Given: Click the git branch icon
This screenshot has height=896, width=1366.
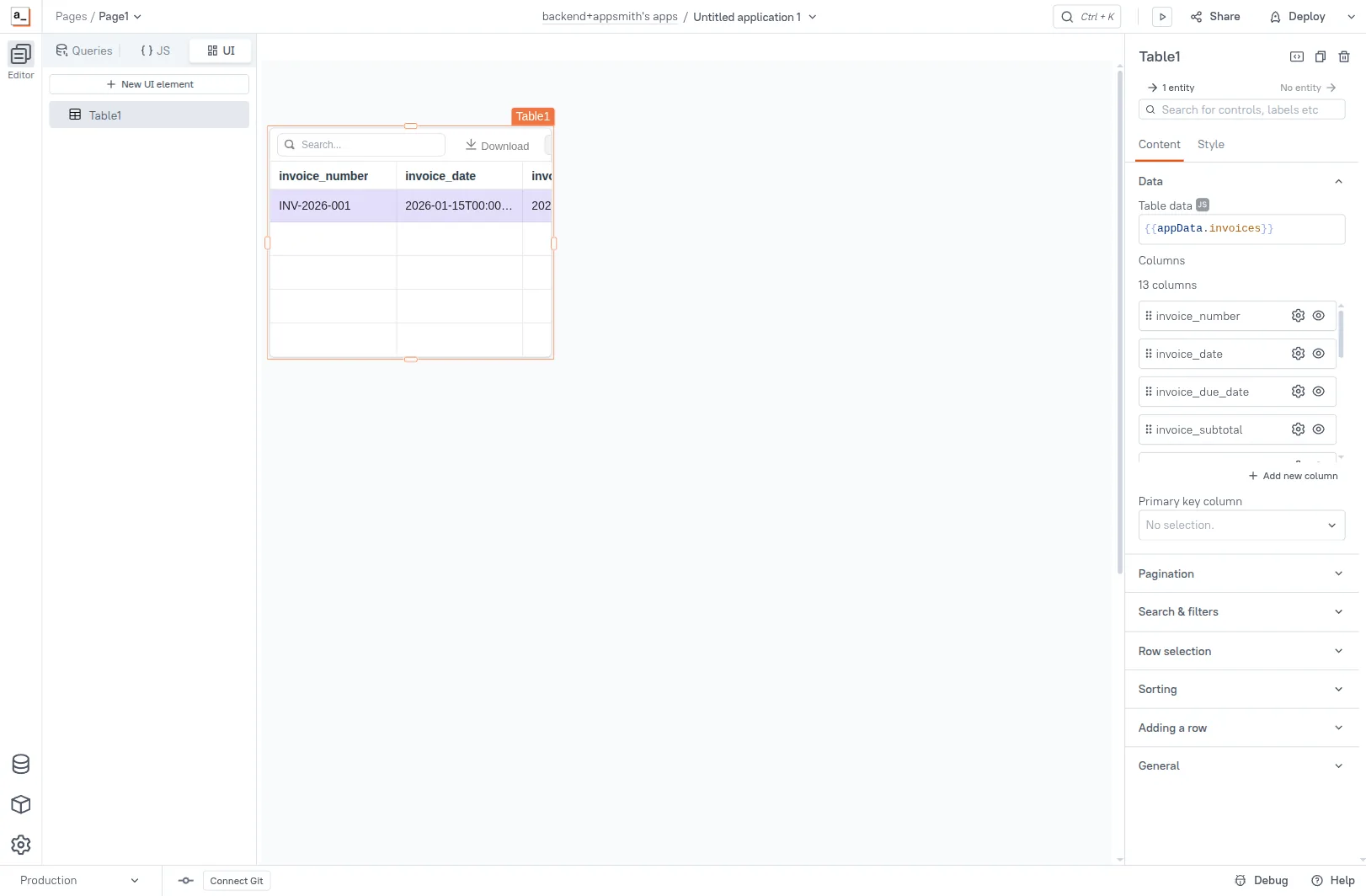Looking at the screenshot, I should pyautogui.click(x=186, y=881).
